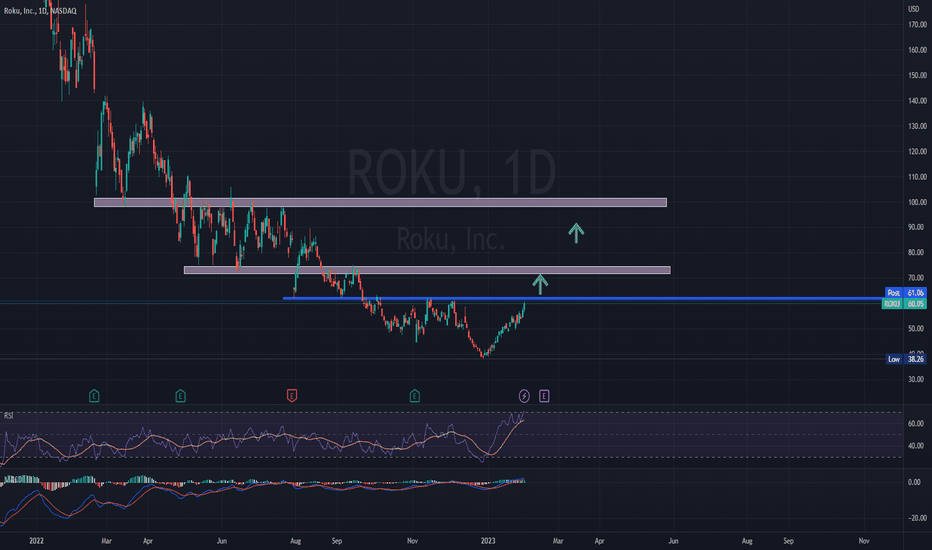
Task: Click the USD currency label above the price axis
Action: (914, 9)
